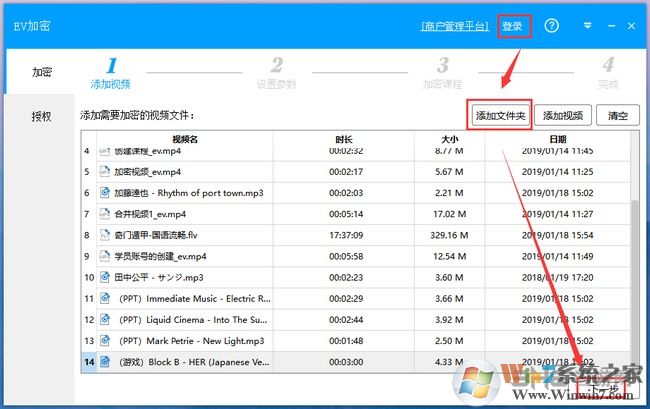Sort by 视频名 column header

[185, 139]
